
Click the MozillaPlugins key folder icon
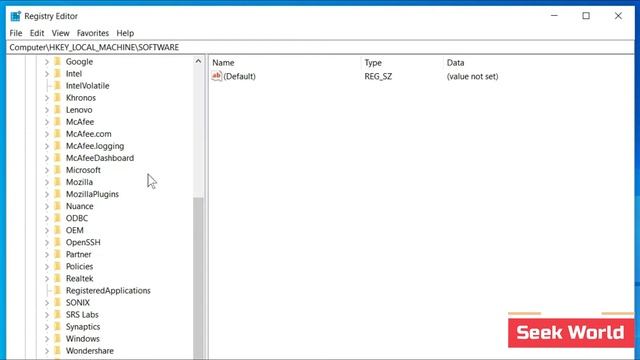(x=58, y=194)
